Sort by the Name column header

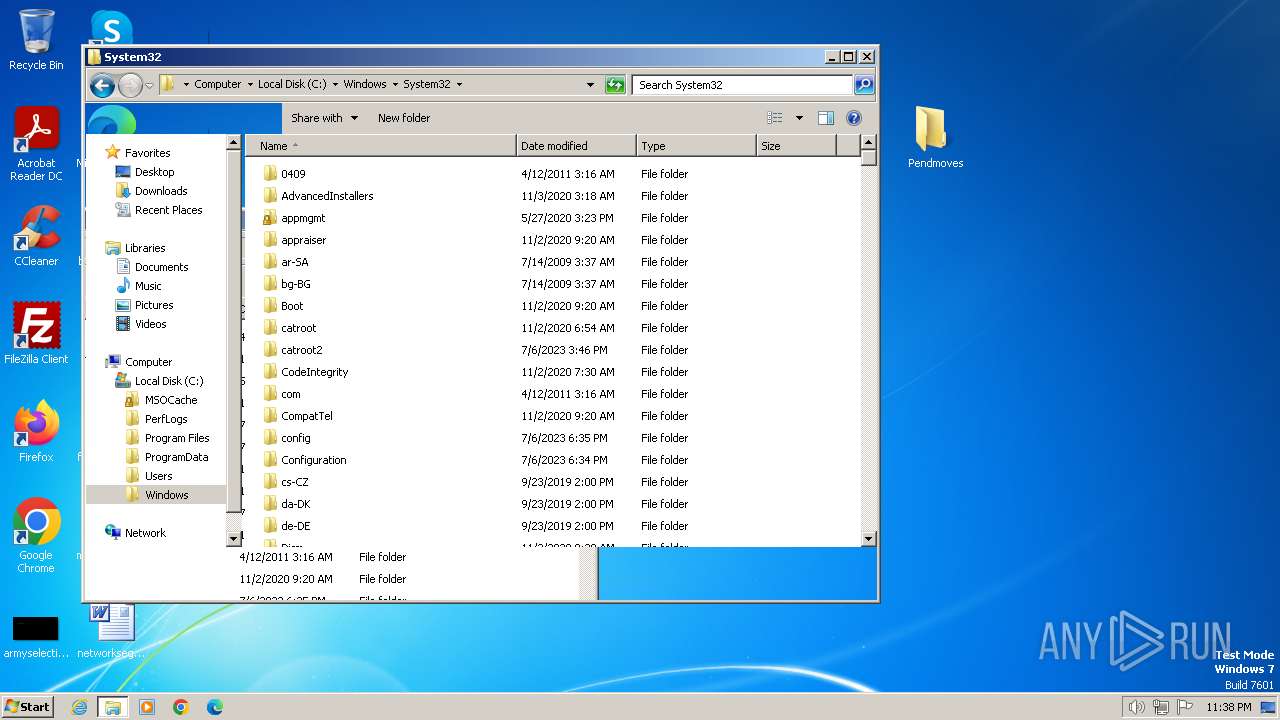click(381, 146)
